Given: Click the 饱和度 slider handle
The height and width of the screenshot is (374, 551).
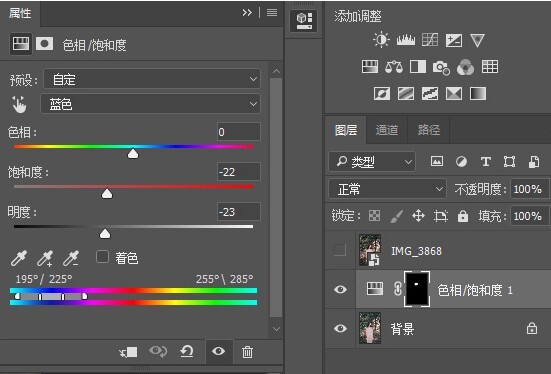Looking at the screenshot, I should pos(107,194).
